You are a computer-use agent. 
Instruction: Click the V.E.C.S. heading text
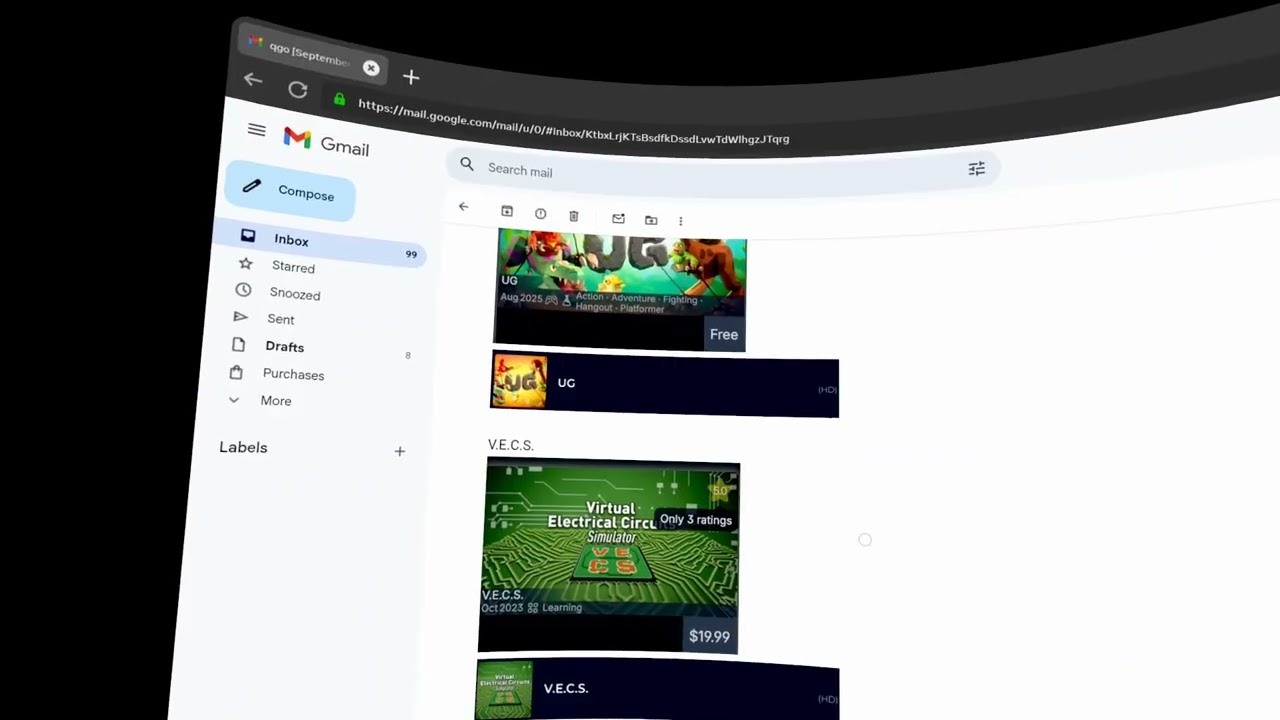(510, 445)
